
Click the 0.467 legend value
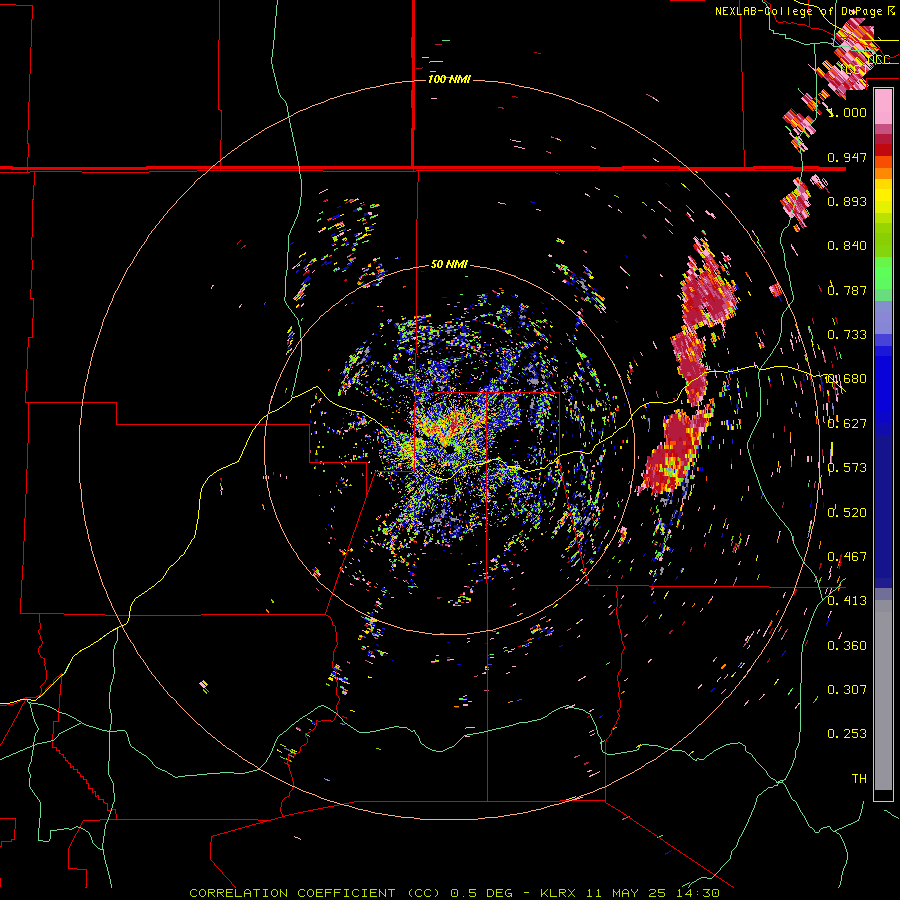847,556
